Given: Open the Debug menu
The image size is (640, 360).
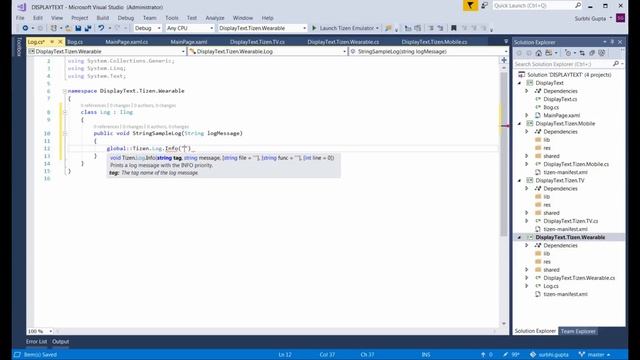Looking at the screenshot, I should coord(126,18).
